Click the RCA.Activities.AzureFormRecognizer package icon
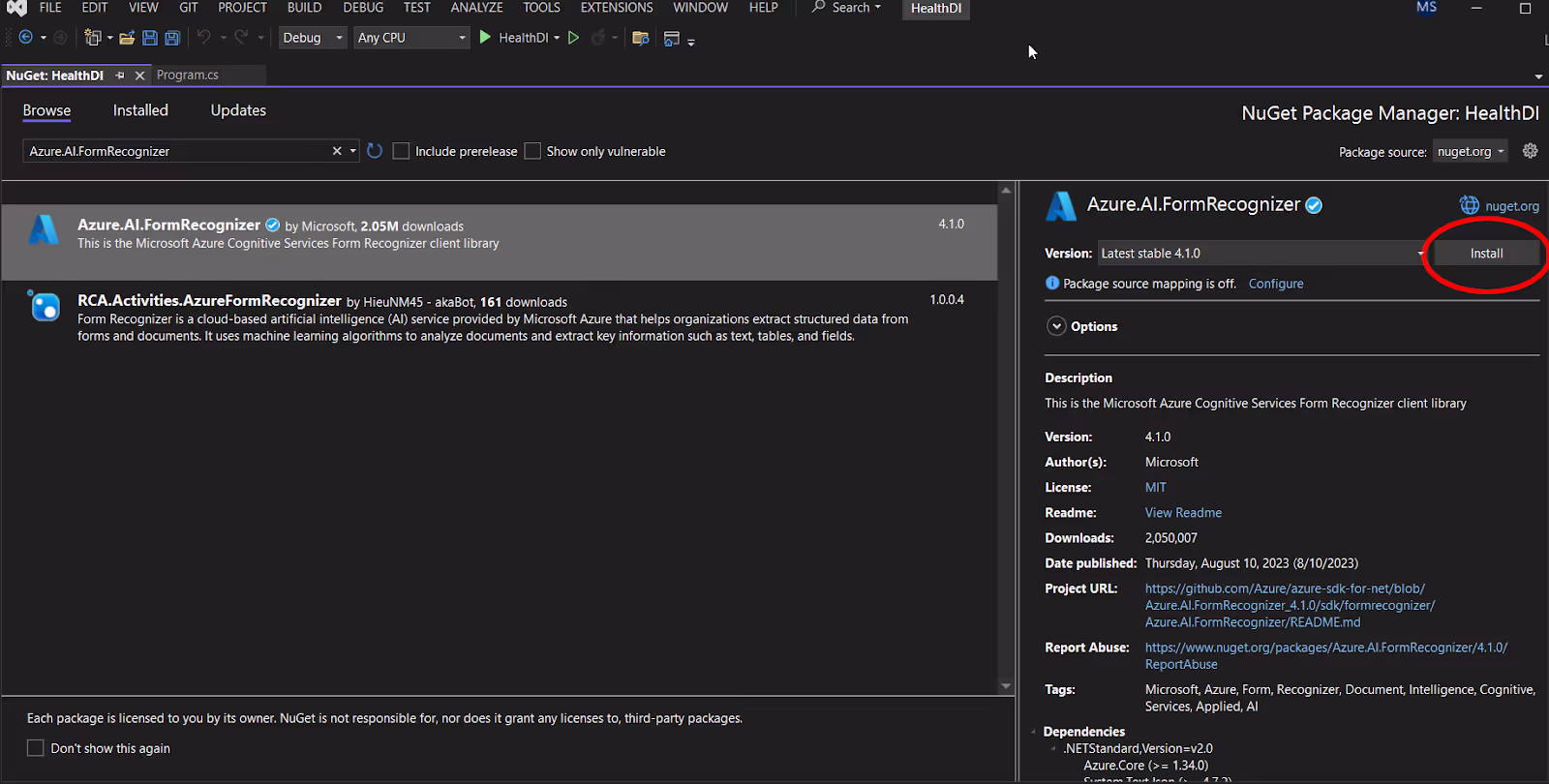The height and width of the screenshot is (784, 1549). coord(44,305)
